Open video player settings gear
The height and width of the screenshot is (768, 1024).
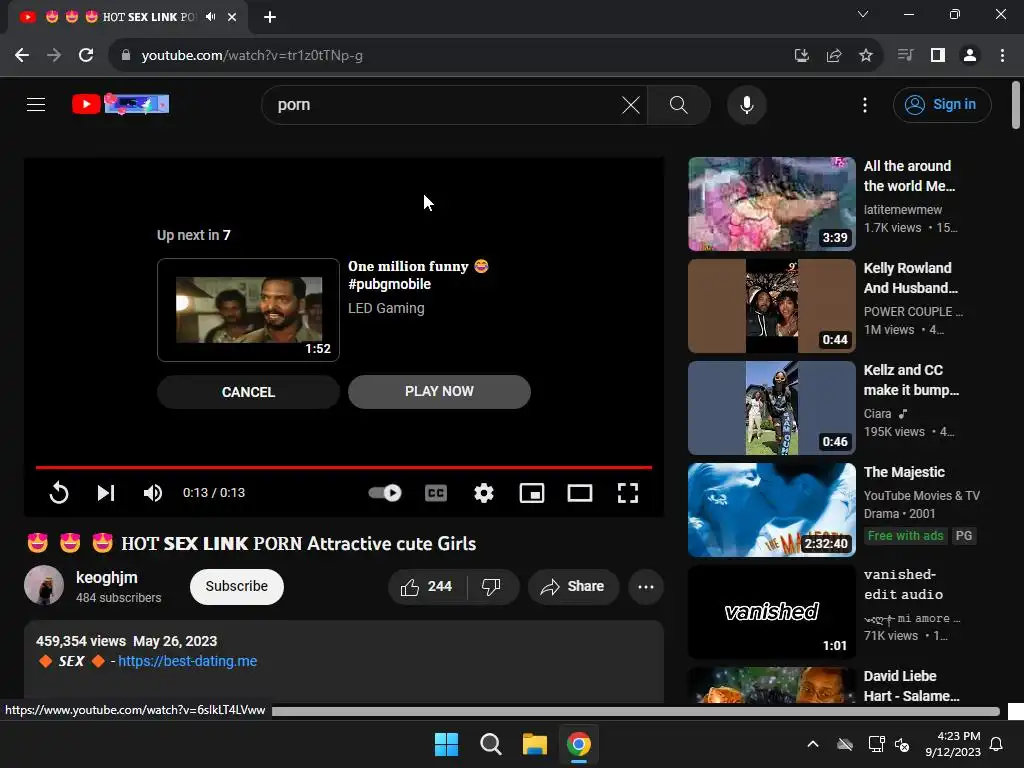pos(483,492)
